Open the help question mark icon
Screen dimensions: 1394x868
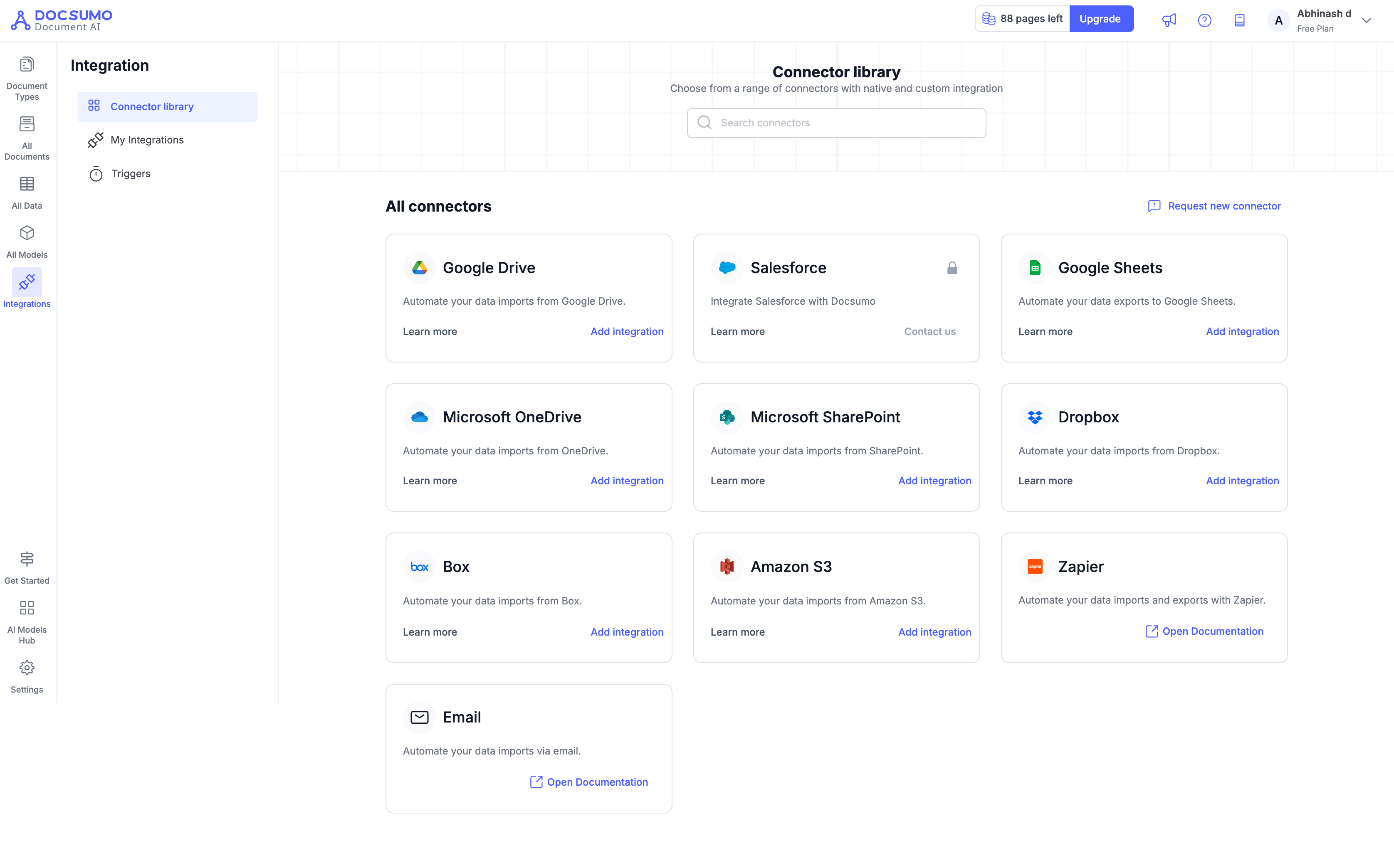pyautogui.click(x=1204, y=20)
